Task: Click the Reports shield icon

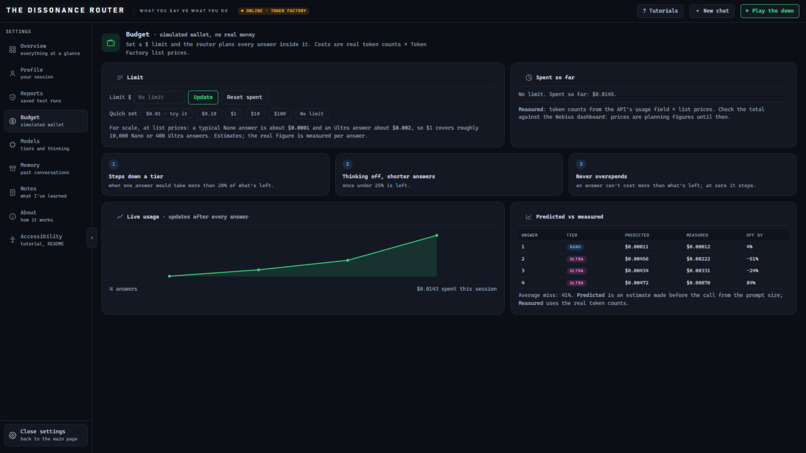Action: (x=12, y=97)
